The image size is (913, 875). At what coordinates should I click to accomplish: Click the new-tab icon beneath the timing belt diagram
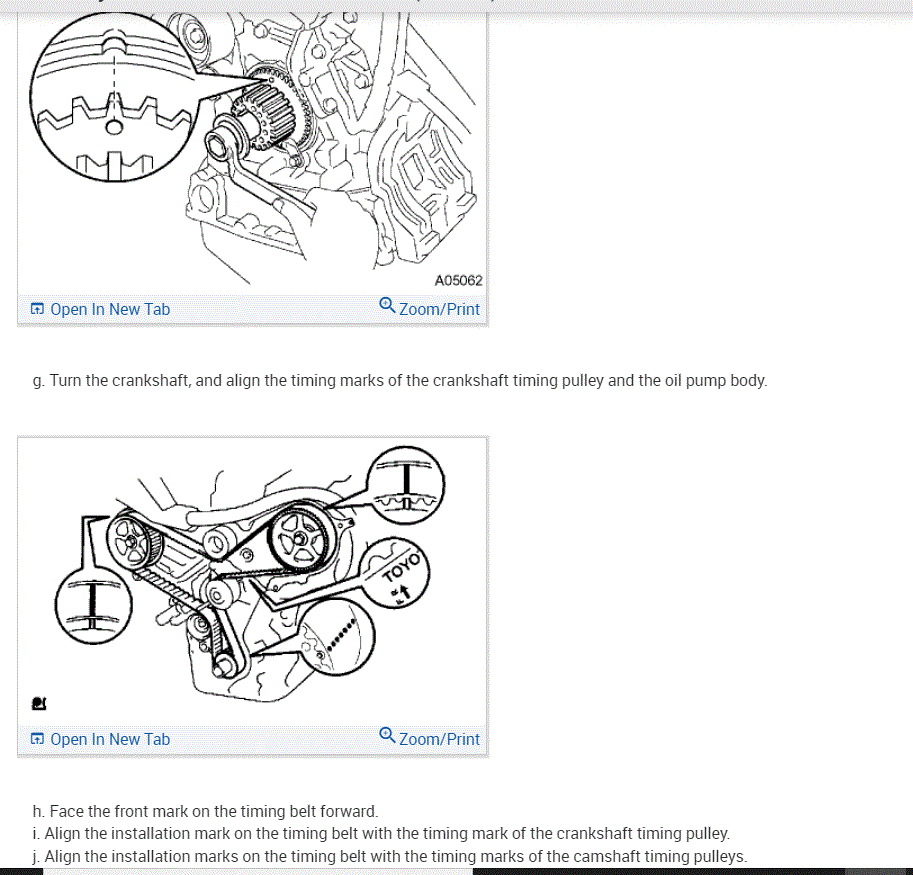coord(37,739)
